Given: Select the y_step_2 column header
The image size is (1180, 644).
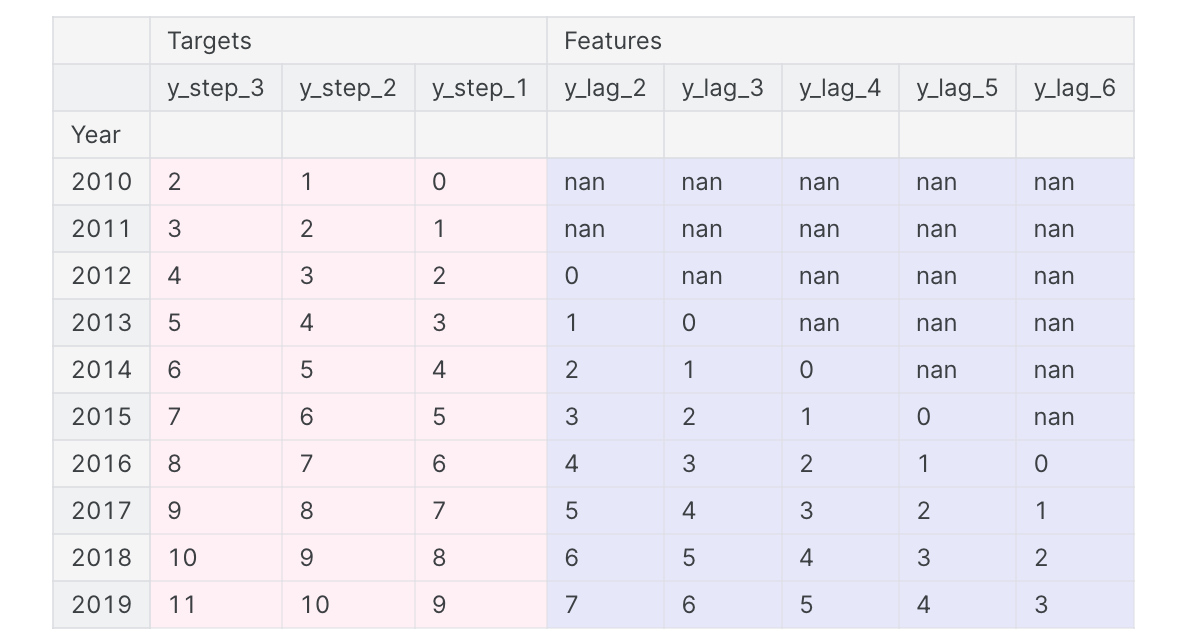Looking at the screenshot, I should pos(347,88).
